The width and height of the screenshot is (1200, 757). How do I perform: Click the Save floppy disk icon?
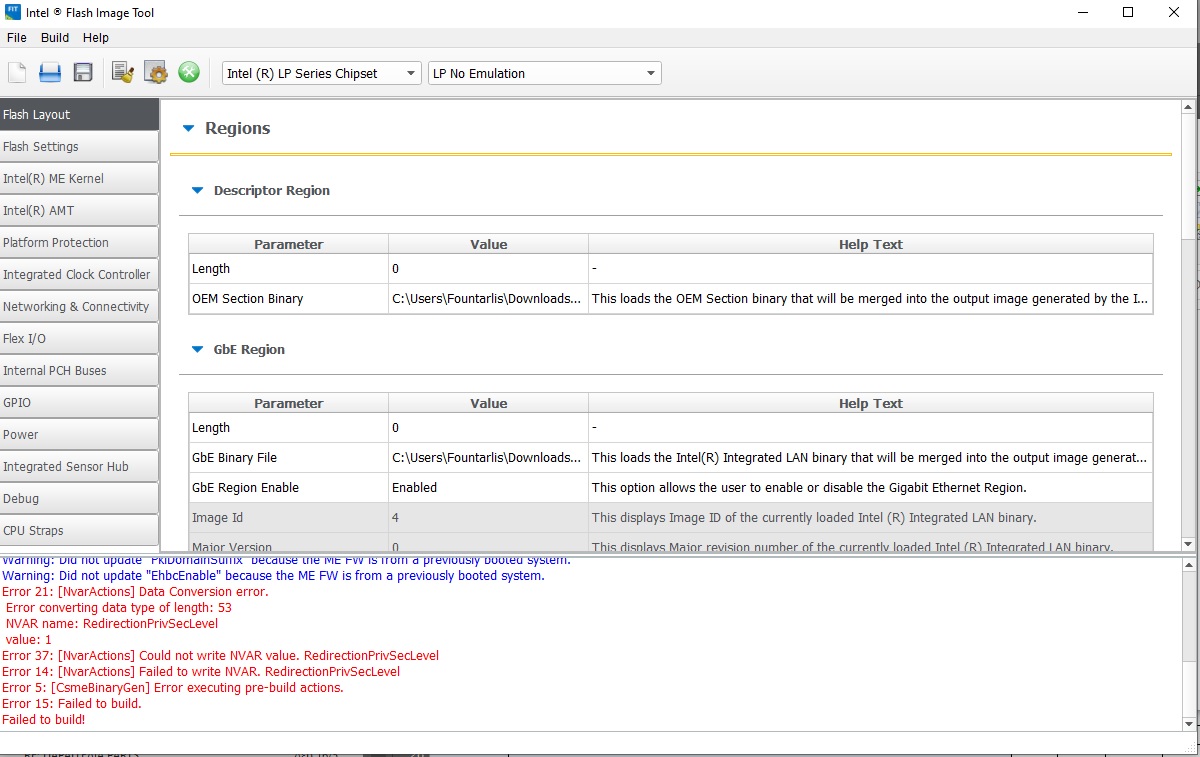point(83,73)
